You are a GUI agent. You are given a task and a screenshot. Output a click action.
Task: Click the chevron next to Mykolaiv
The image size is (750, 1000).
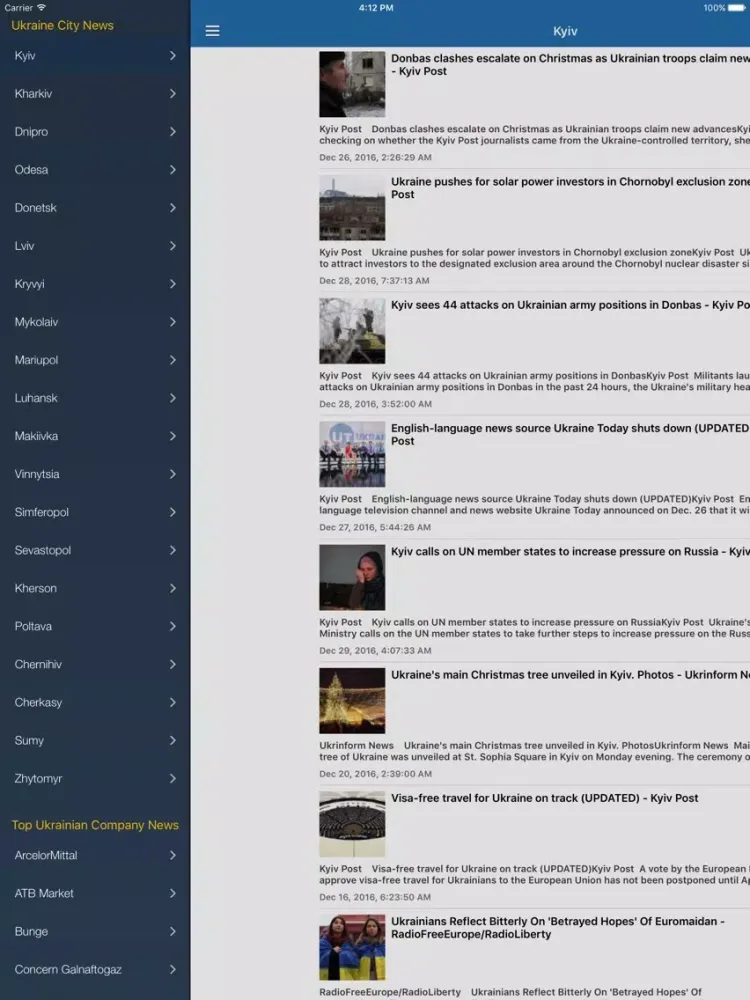tap(173, 322)
